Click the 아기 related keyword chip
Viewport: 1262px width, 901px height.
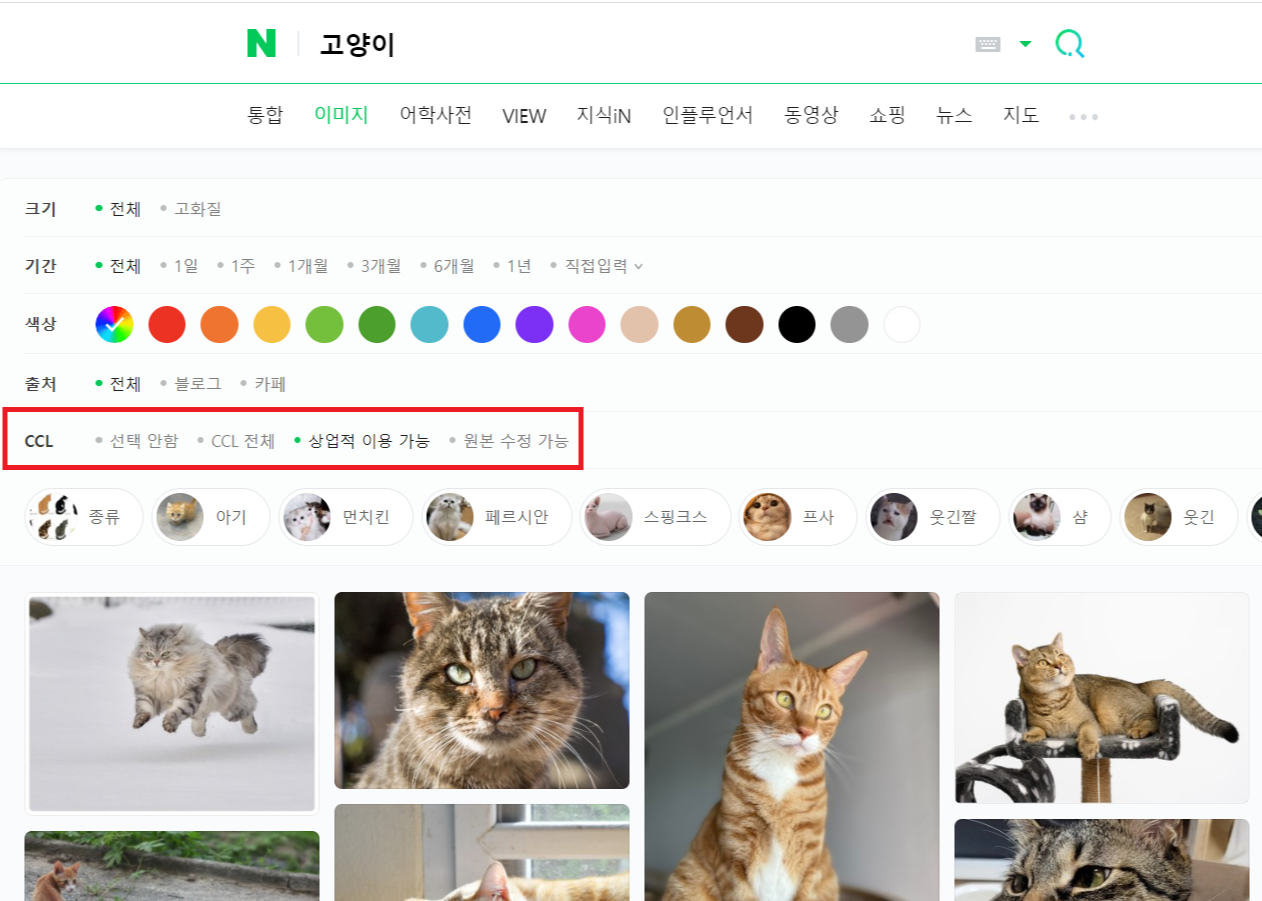pos(211,517)
